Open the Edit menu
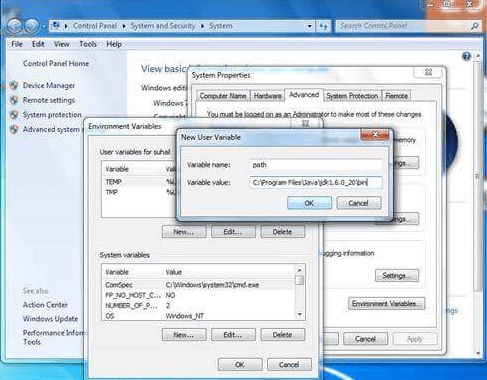Image resolution: width=487 pixels, height=380 pixels. pos(38,44)
